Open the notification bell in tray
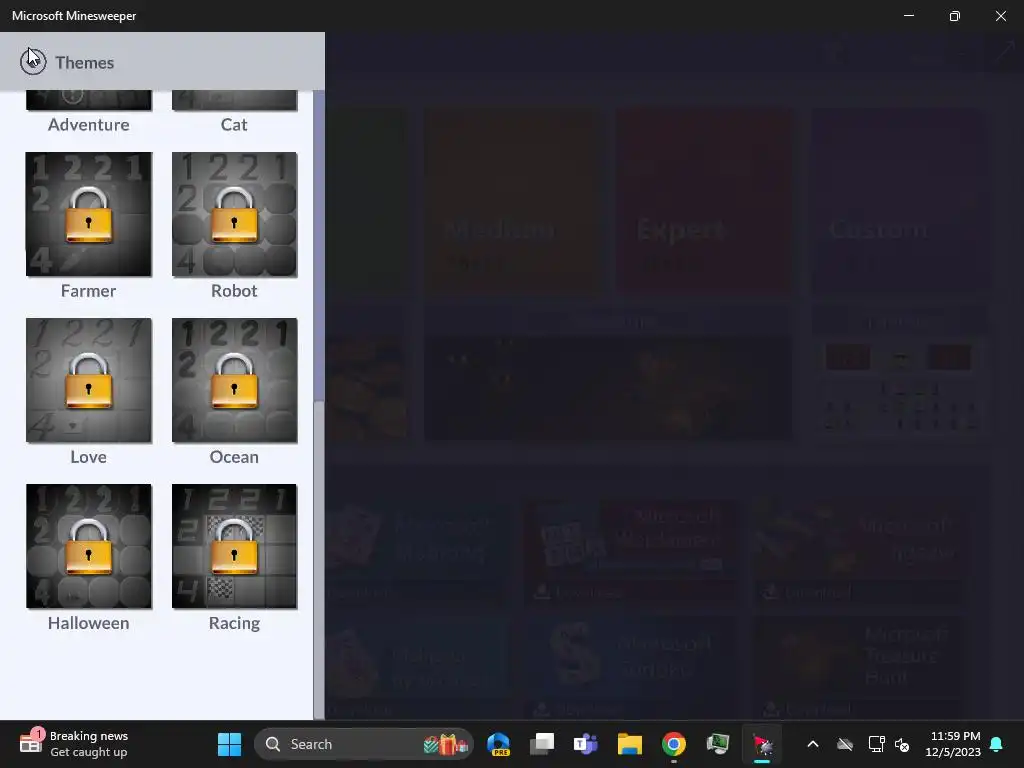 click(997, 744)
